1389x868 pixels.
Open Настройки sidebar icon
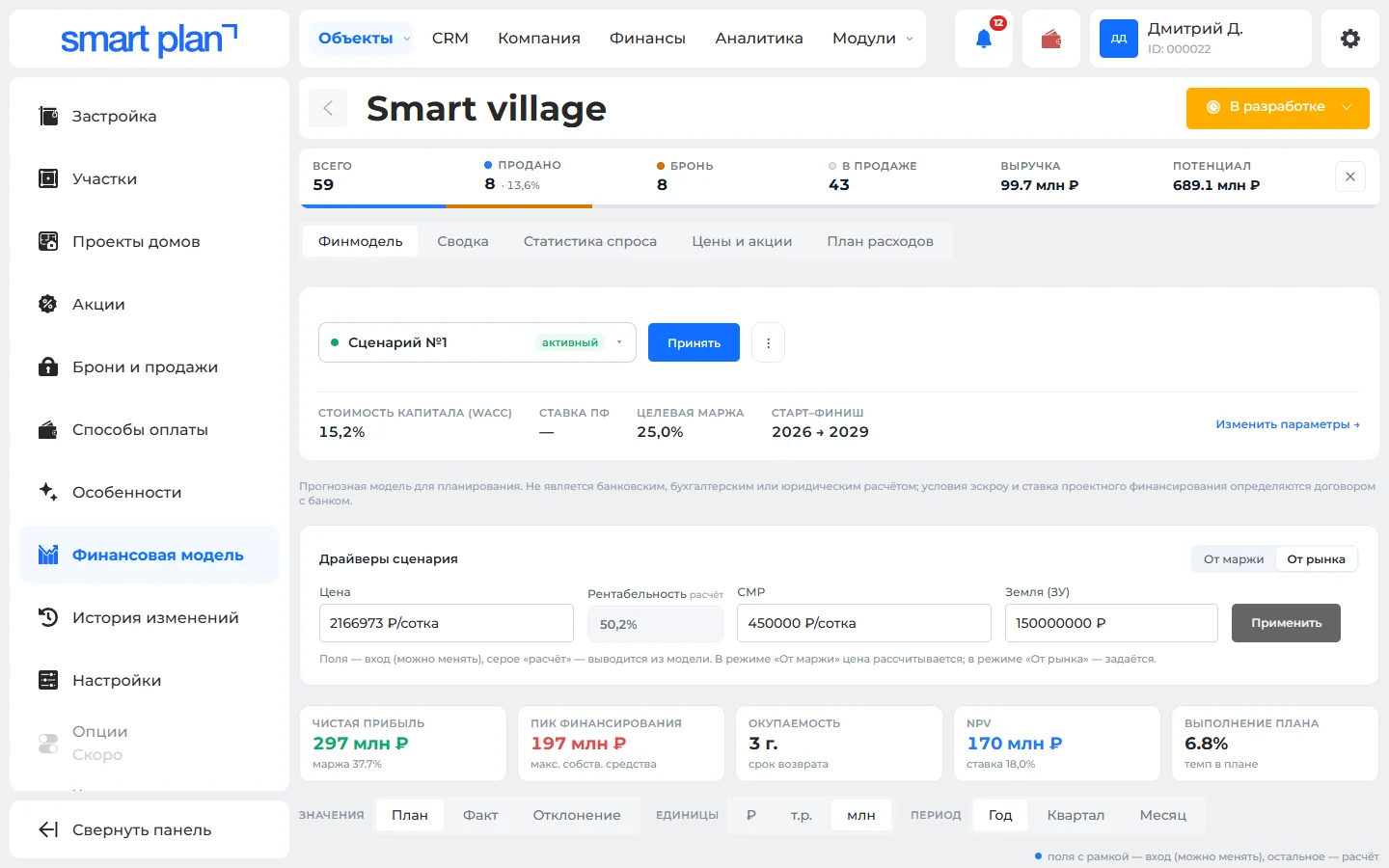pos(48,681)
